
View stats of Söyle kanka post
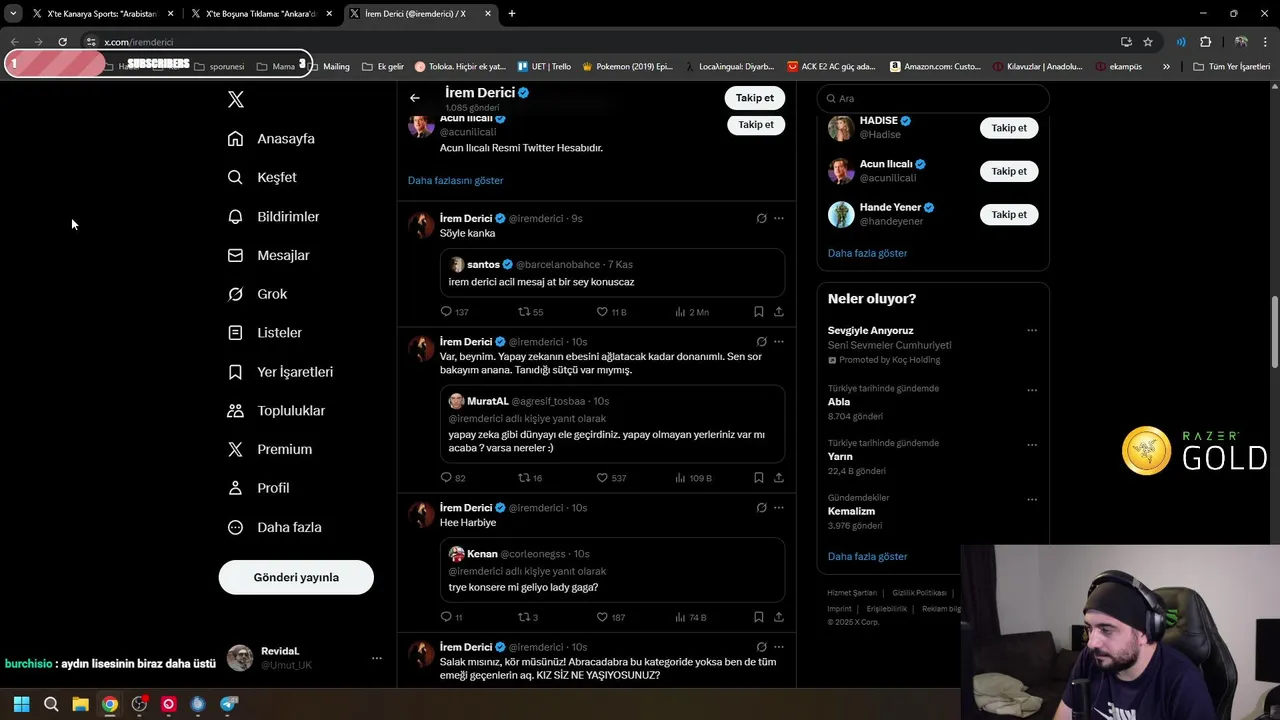692,312
